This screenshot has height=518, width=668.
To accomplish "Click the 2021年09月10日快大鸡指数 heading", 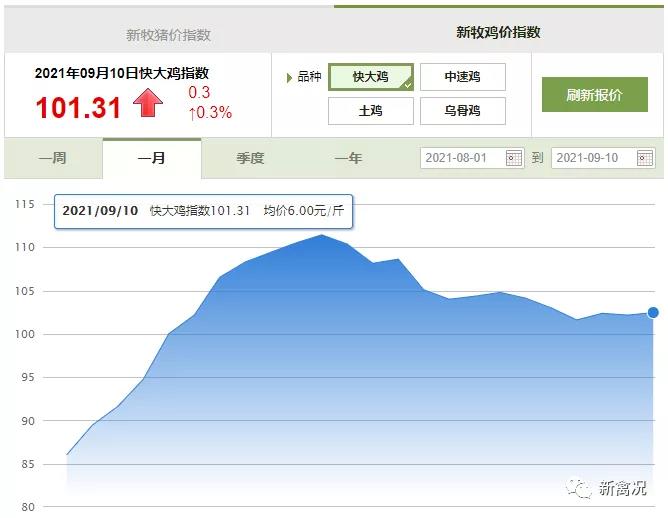I will click(122, 73).
